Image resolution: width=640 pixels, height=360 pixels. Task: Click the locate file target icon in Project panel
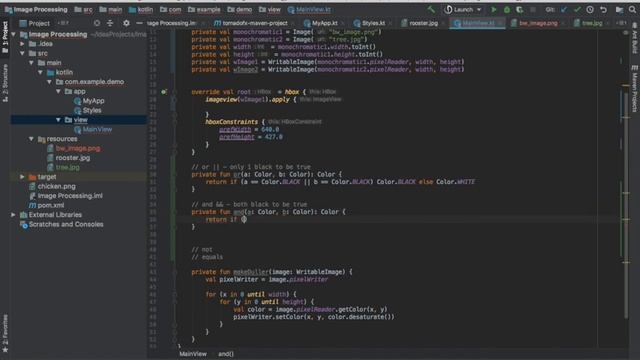(97, 23)
